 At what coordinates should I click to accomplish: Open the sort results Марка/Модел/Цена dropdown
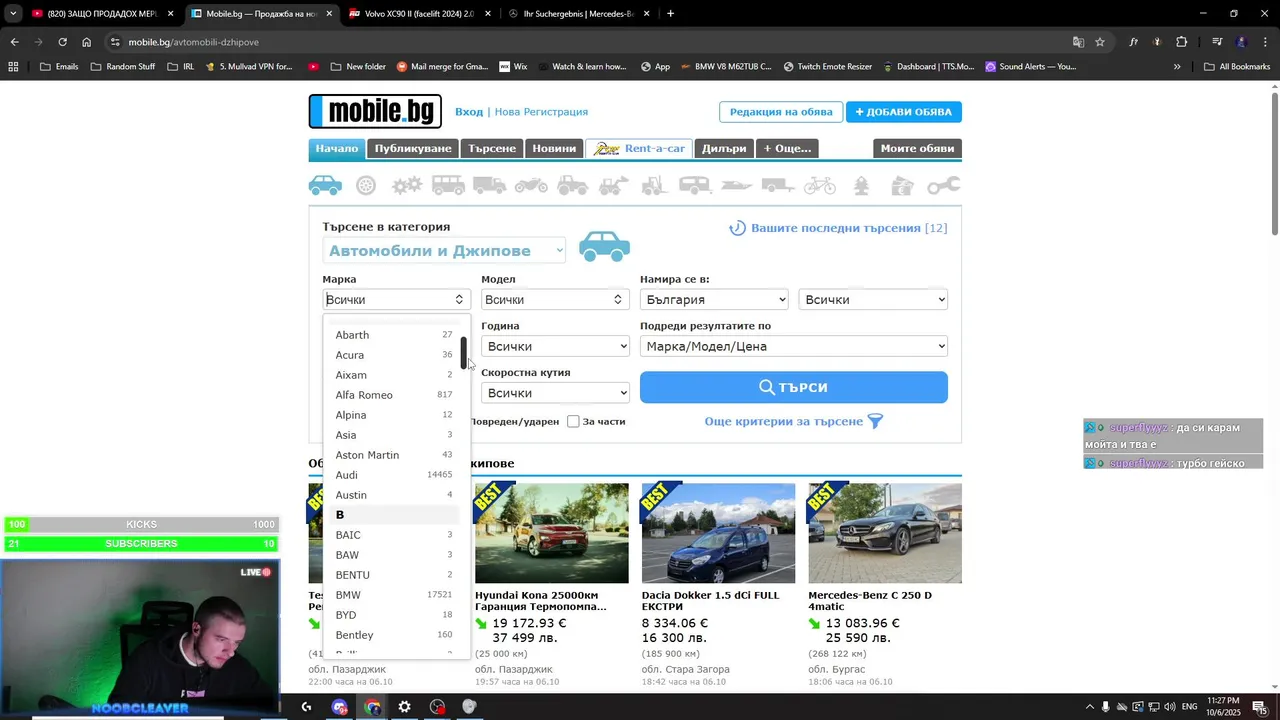(794, 346)
